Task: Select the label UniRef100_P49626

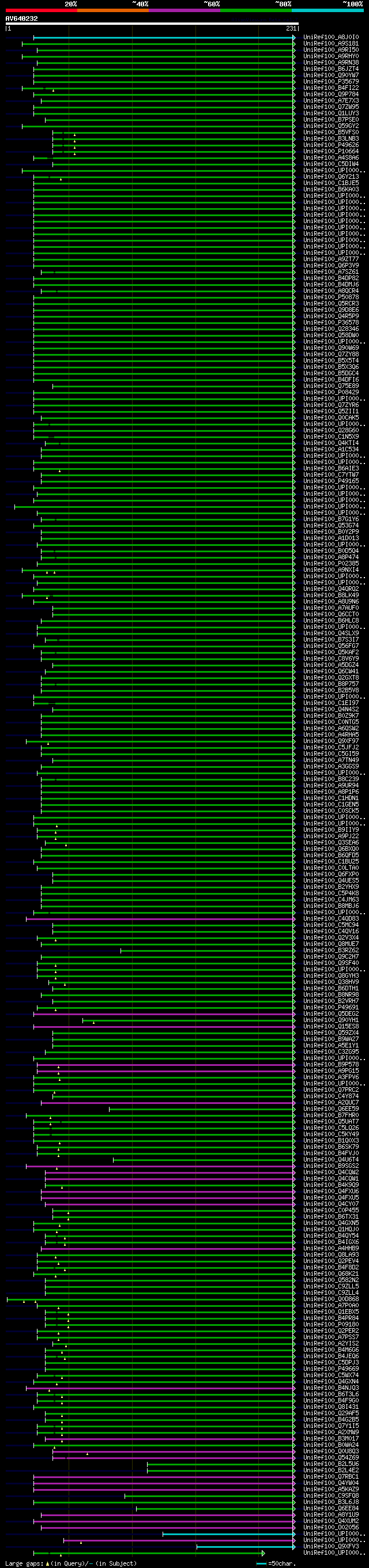Action: click(332, 145)
